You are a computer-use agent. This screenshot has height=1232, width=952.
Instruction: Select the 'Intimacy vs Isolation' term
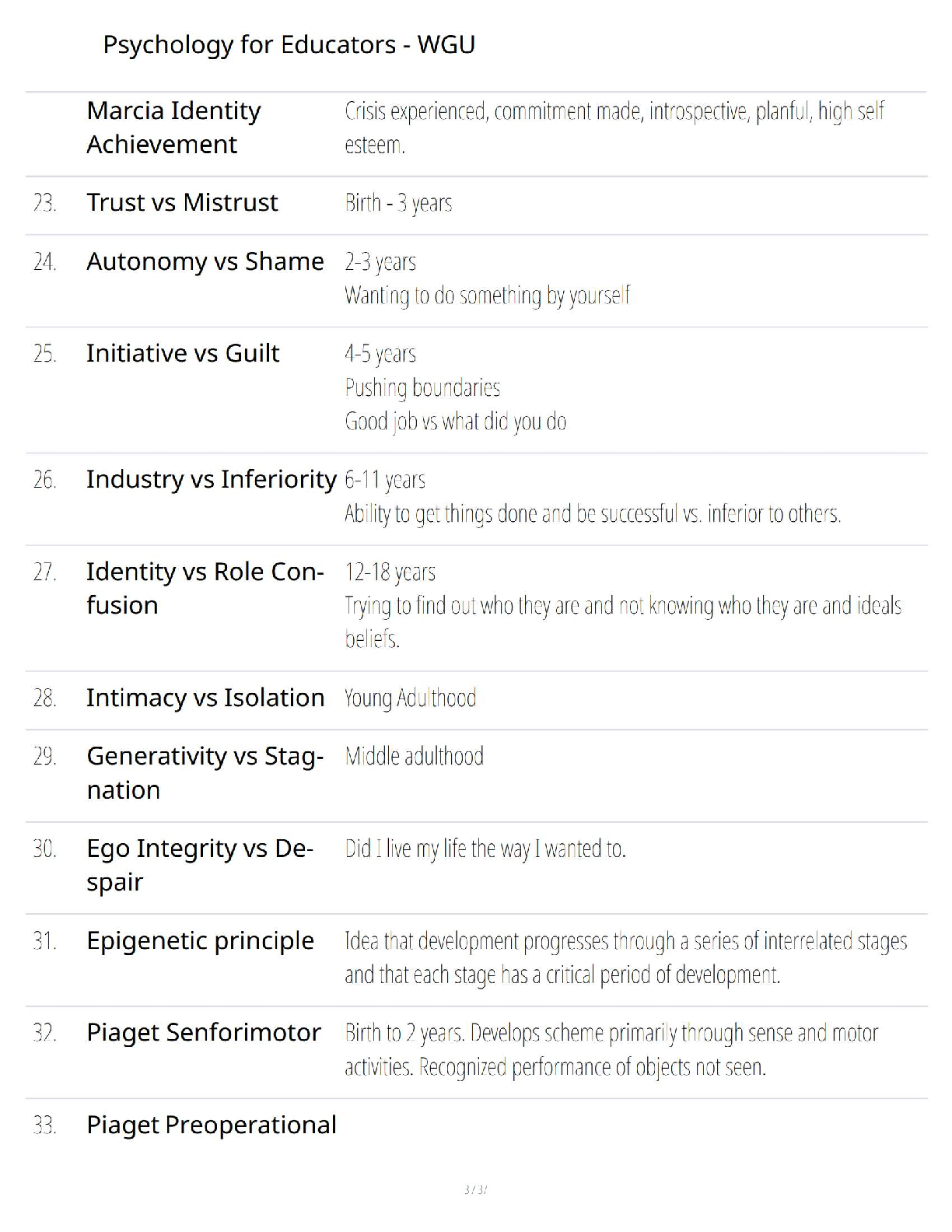pos(205,698)
